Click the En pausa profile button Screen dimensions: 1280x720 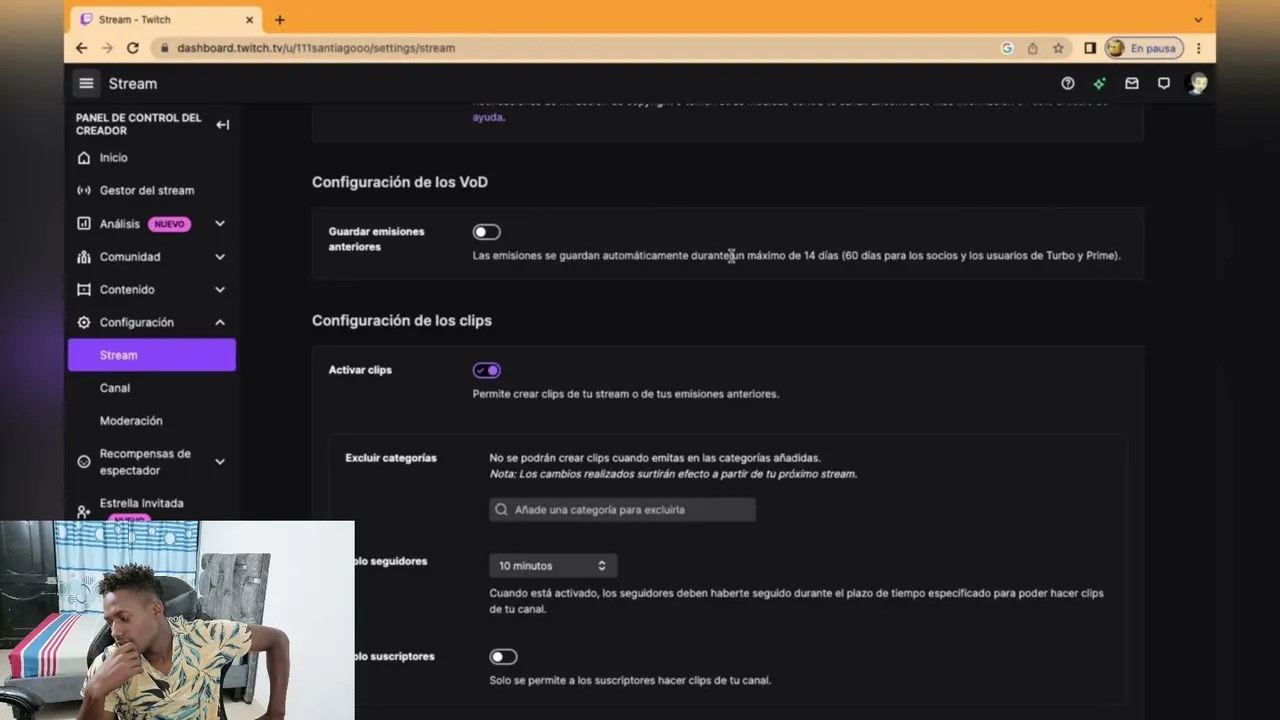(1144, 48)
